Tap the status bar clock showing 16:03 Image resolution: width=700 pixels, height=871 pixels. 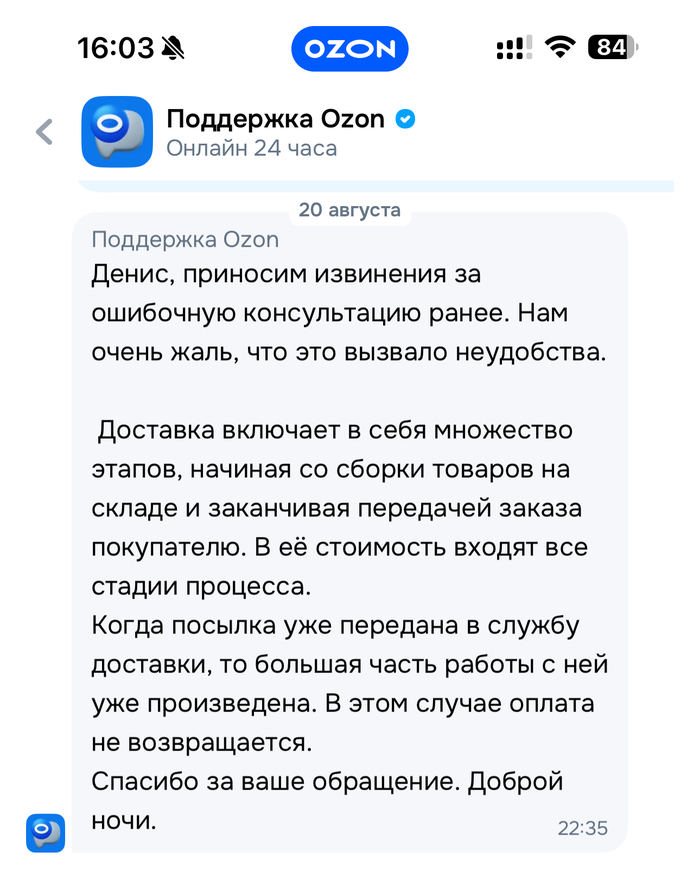click(115, 48)
